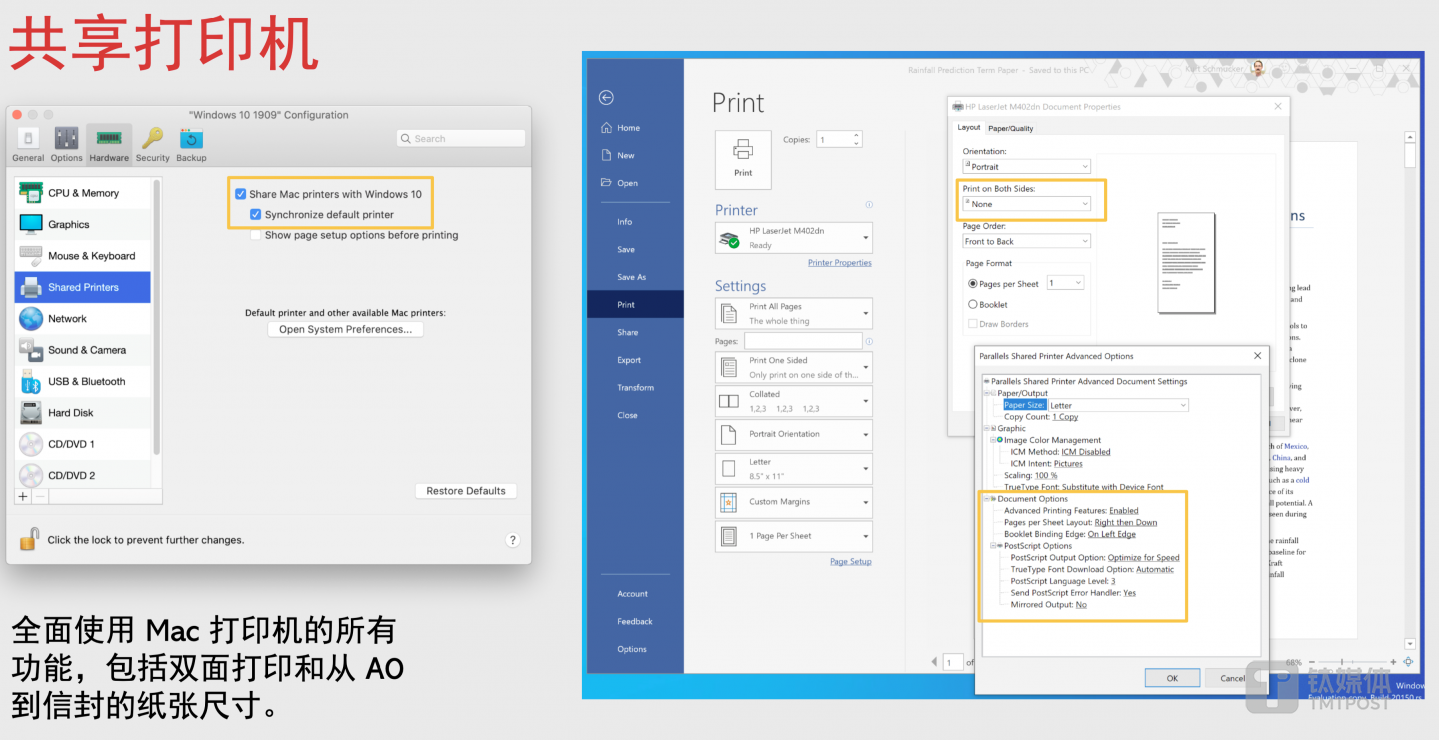Click the Pages range input field
1439x740 pixels.
click(x=803, y=341)
